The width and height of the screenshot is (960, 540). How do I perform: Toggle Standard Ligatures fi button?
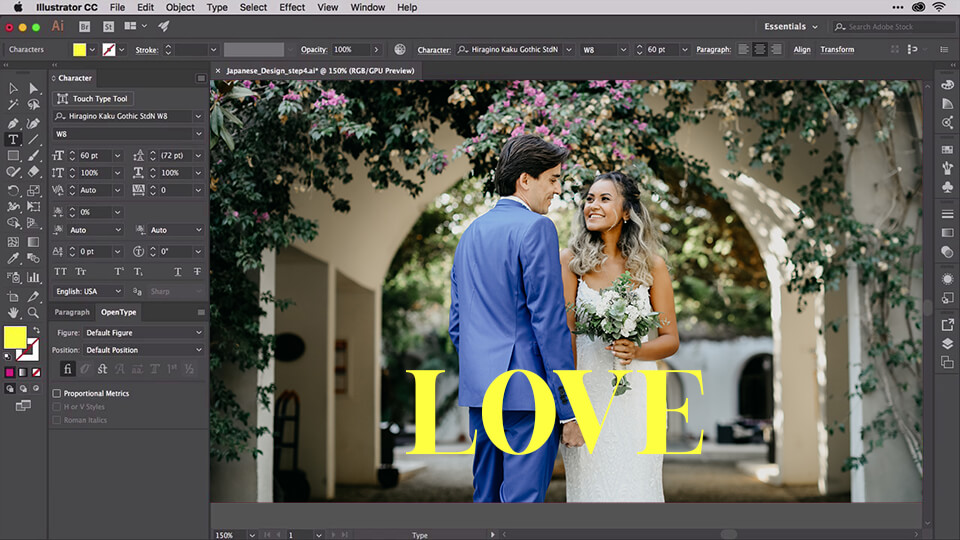(x=68, y=369)
